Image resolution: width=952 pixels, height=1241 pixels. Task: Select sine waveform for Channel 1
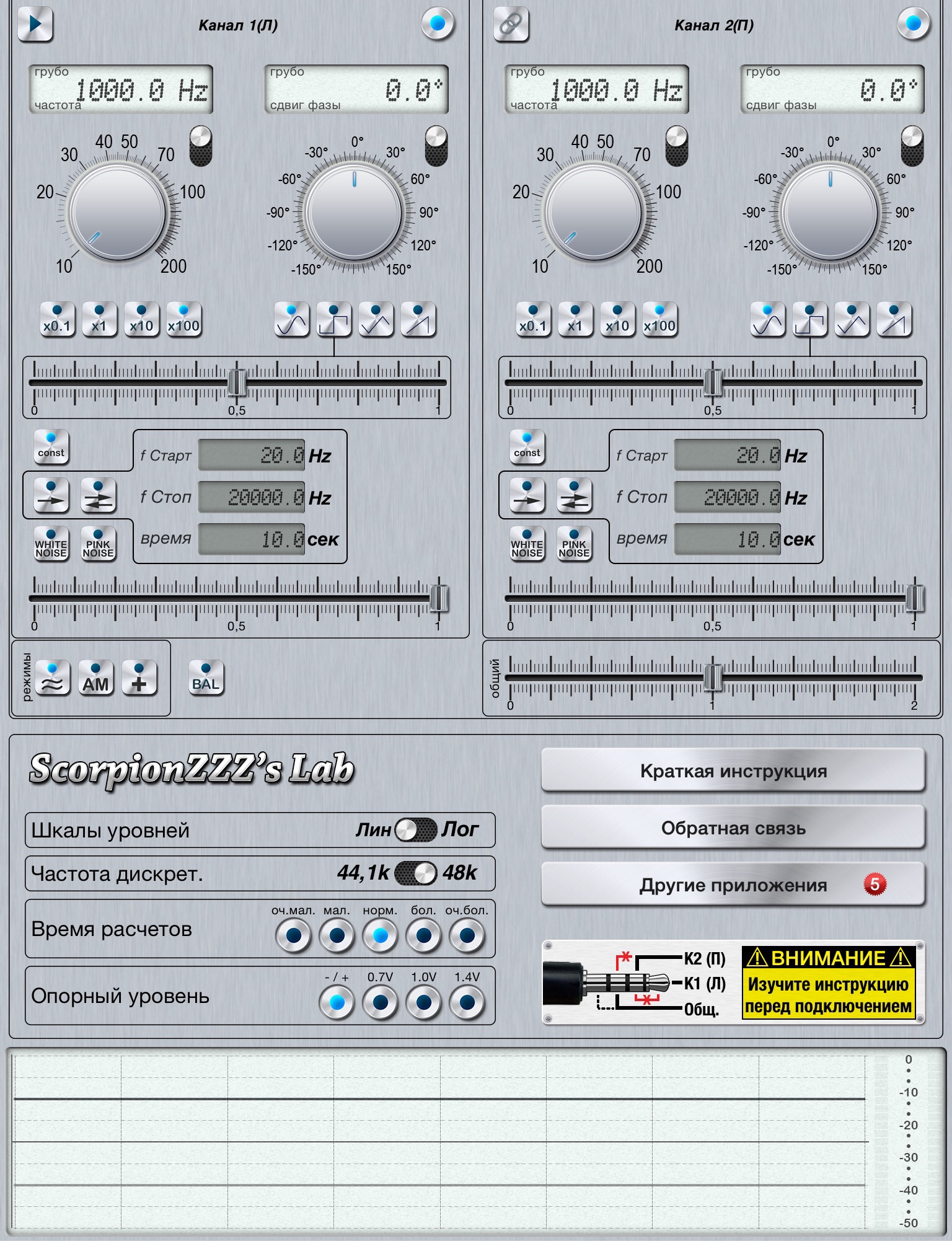click(292, 320)
